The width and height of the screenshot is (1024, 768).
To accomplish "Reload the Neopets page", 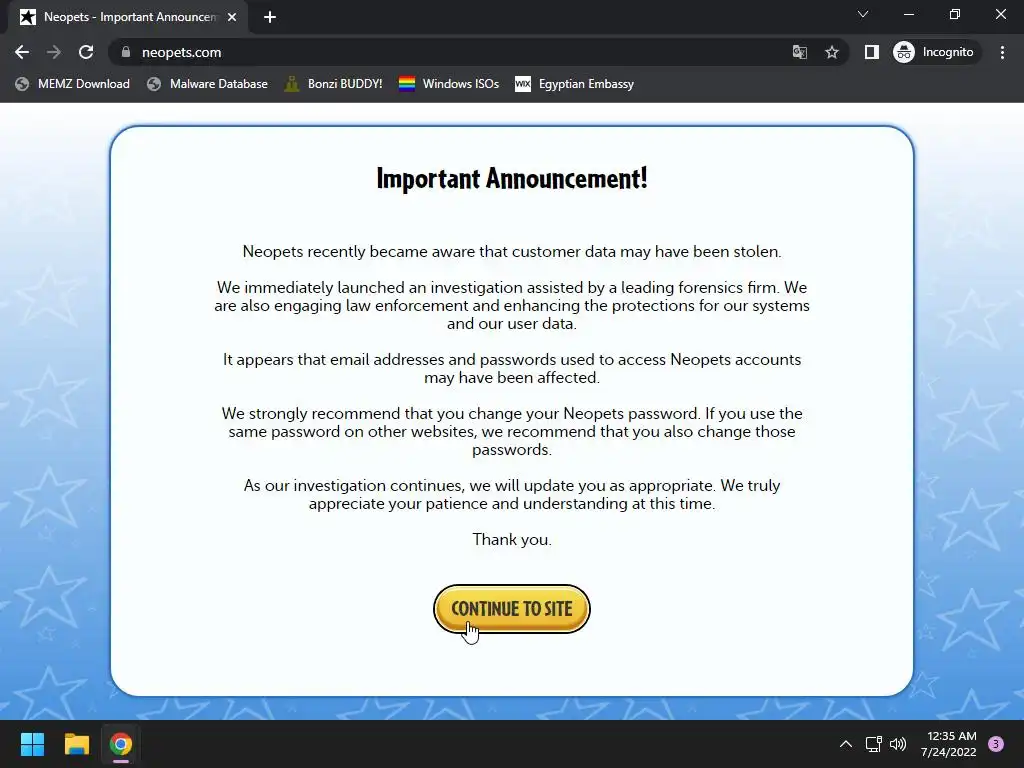I will (x=86, y=52).
